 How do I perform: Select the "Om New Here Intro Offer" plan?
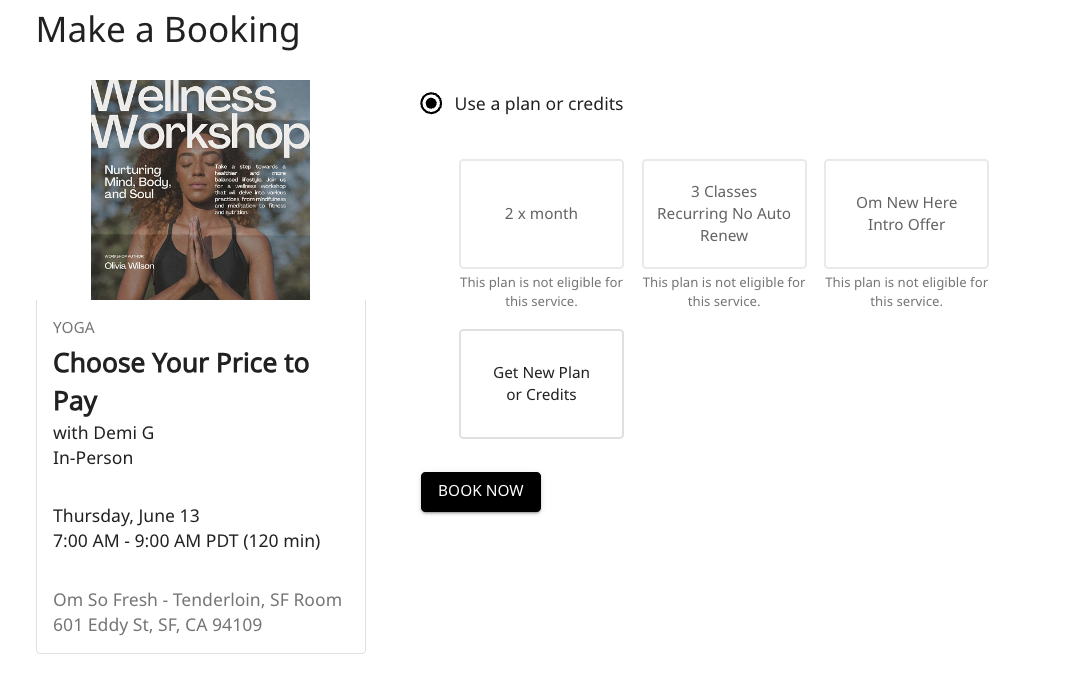pyautogui.click(x=906, y=214)
